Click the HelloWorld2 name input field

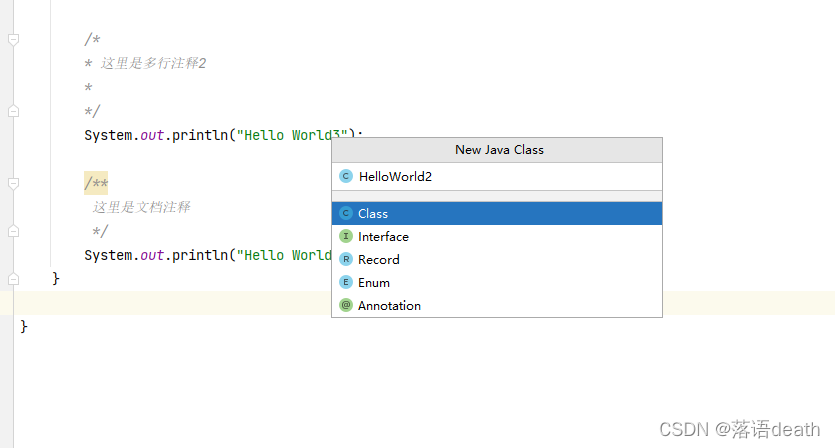(x=497, y=176)
